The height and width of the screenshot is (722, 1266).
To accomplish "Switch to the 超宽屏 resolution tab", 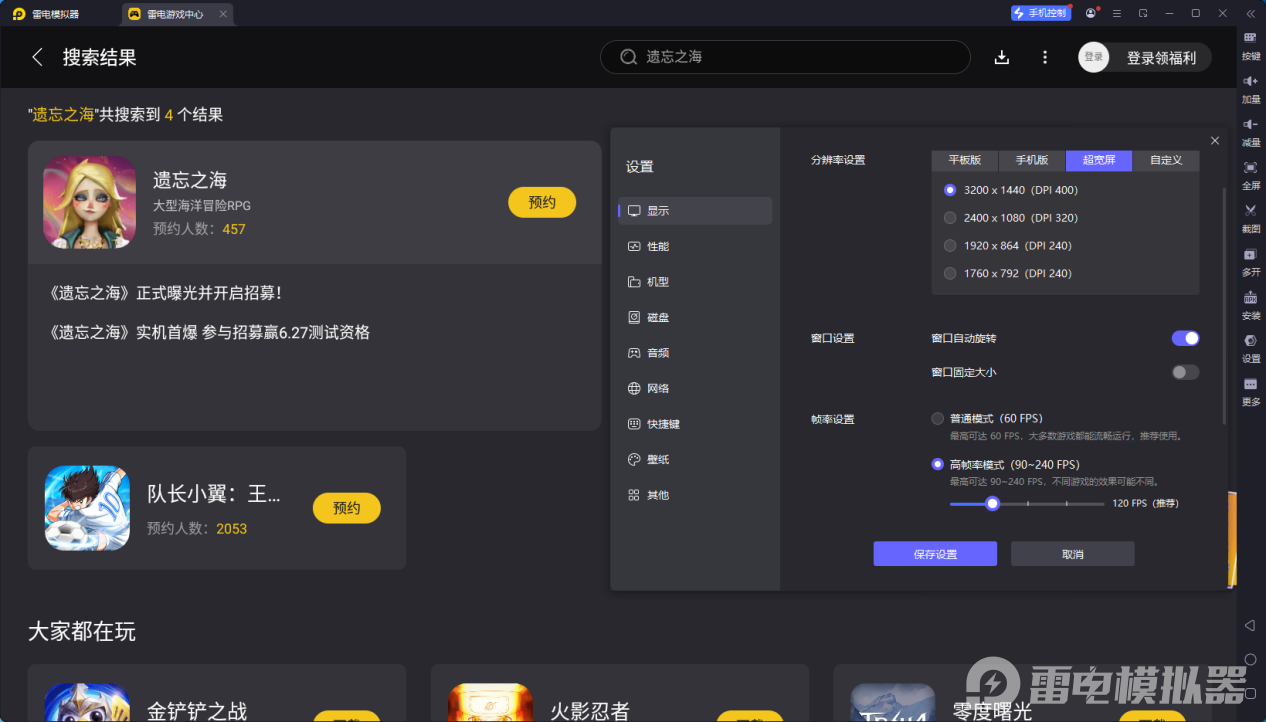I will click(x=1099, y=160).
